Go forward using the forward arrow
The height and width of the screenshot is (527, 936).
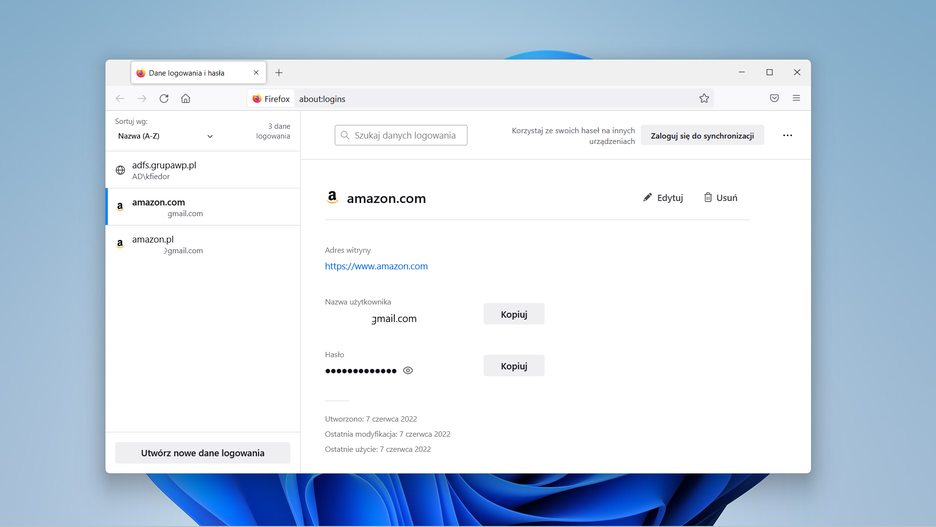click(141, 98)
